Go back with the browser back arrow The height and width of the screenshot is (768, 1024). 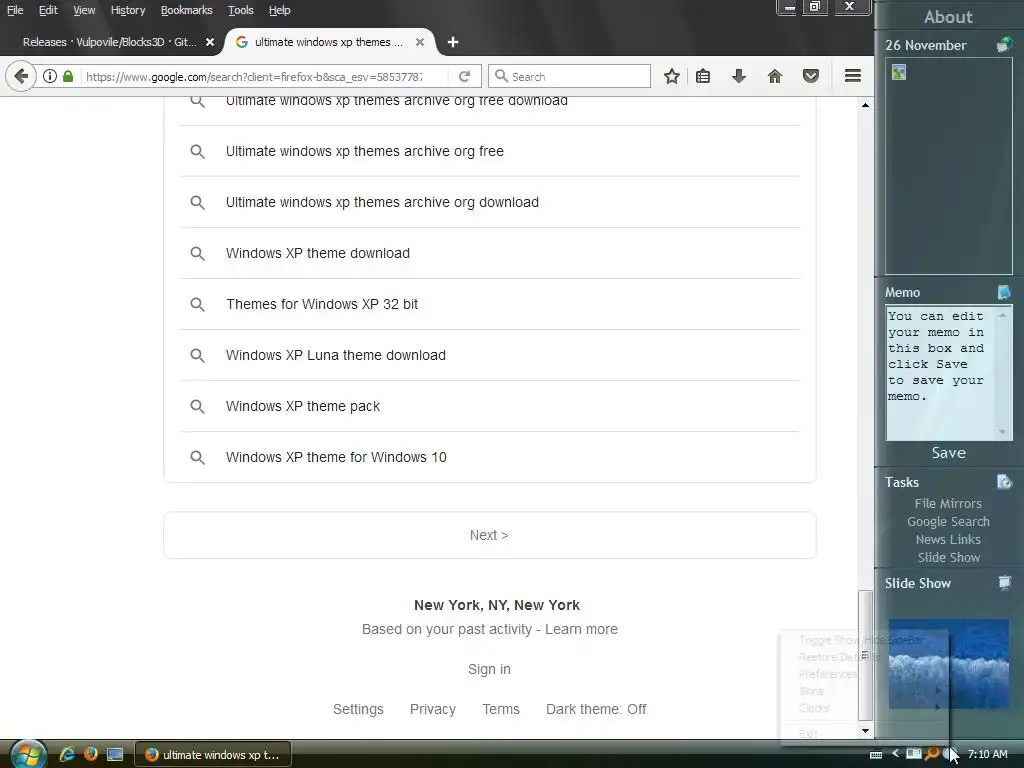(x=21, y=76)
